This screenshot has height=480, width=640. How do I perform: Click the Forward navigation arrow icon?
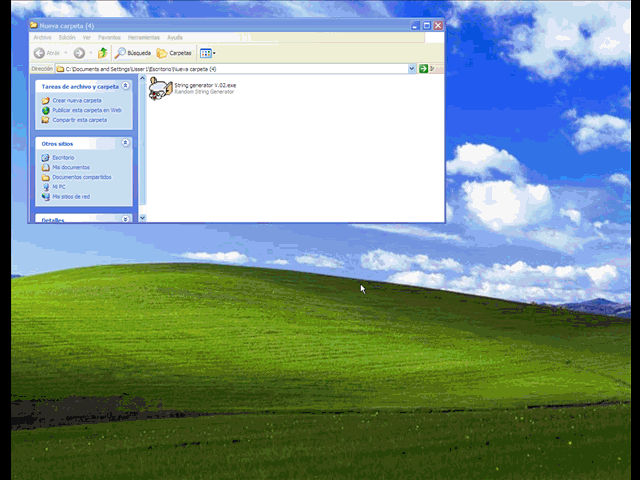coord(79,53)
